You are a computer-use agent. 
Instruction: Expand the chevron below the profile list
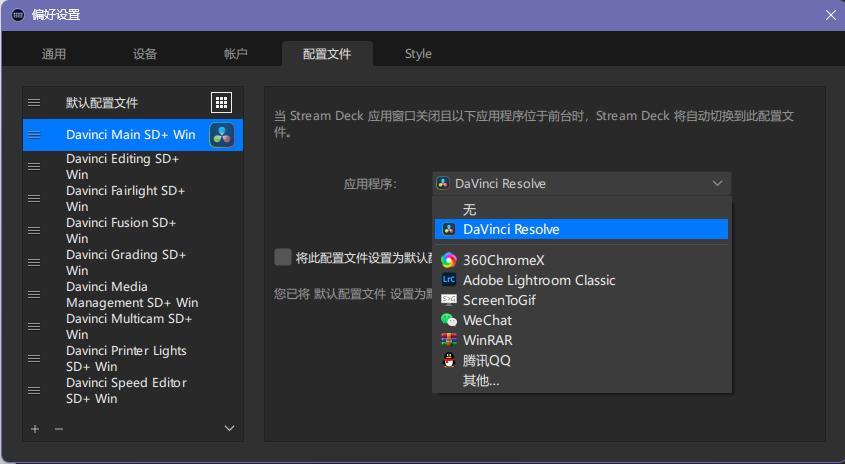tap(229, 429)
